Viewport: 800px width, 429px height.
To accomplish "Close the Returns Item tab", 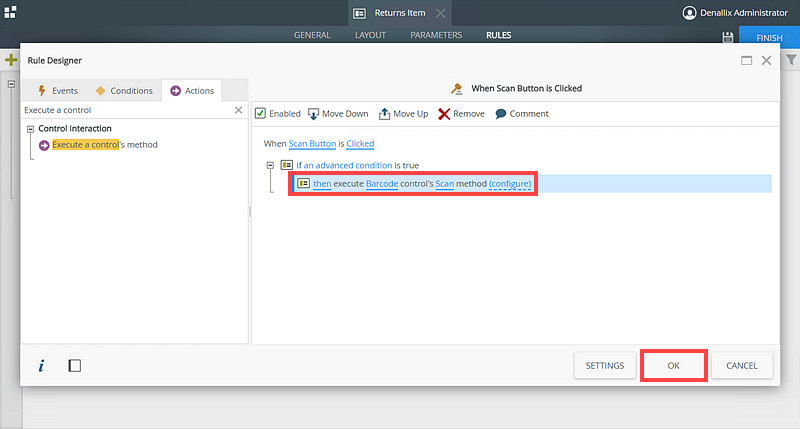I will (440, 13).
